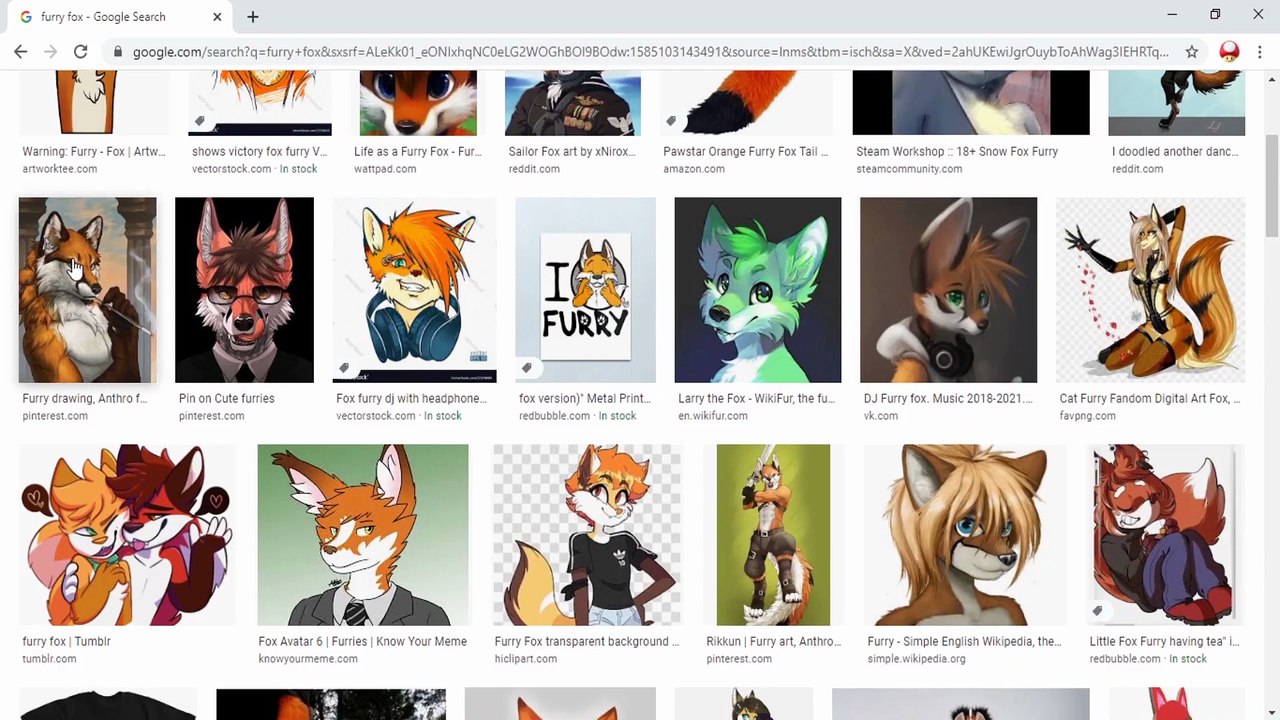Image resolution: width=1280 pixels, height=720 pixels.
Task: Open the Furry drawing, Anthro thumbnail
Action: tap(87, 290)
